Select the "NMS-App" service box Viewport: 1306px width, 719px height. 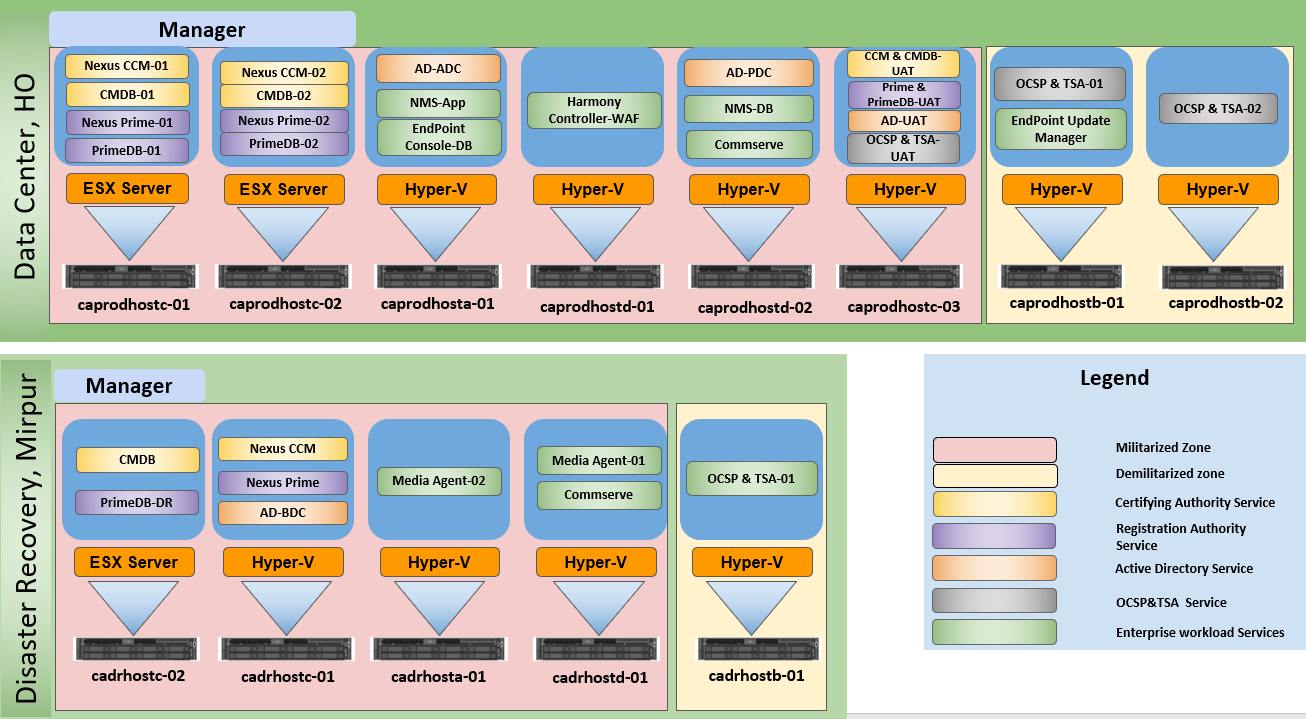(x=438, y=102)
